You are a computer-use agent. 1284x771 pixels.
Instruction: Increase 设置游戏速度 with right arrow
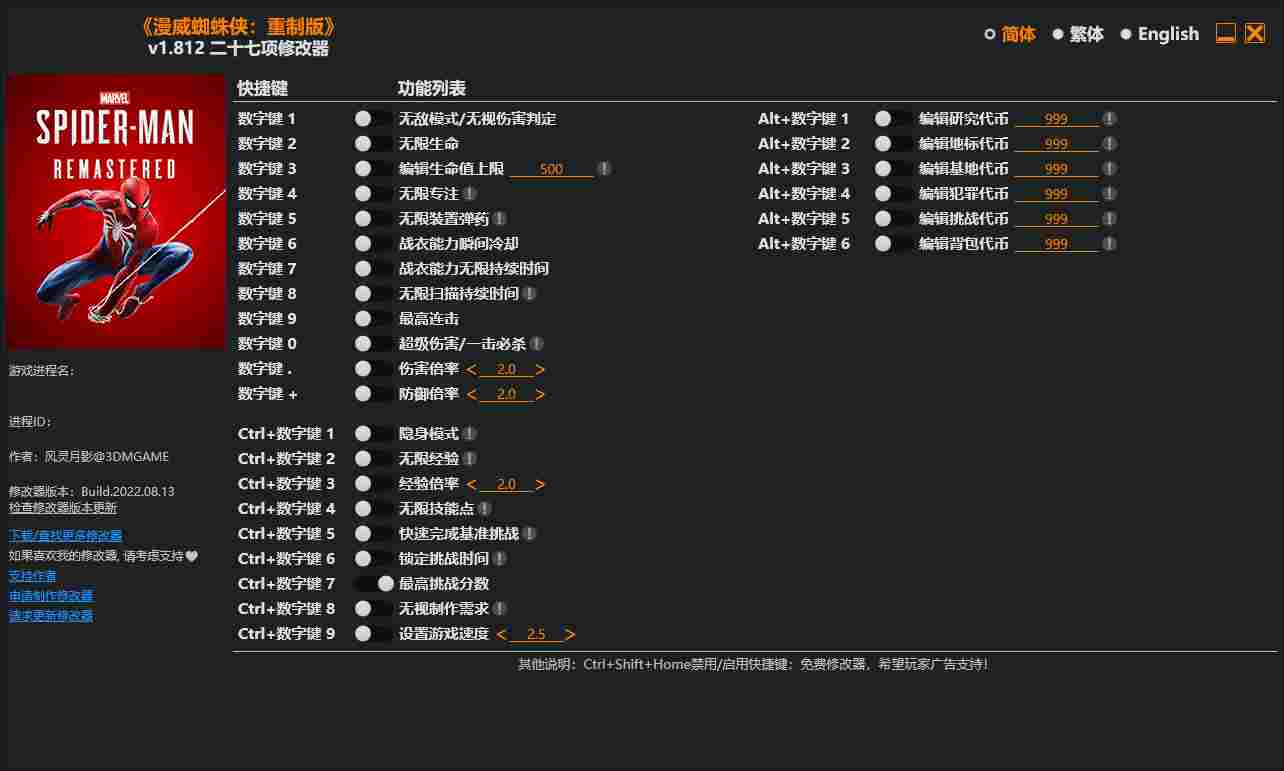570,635
